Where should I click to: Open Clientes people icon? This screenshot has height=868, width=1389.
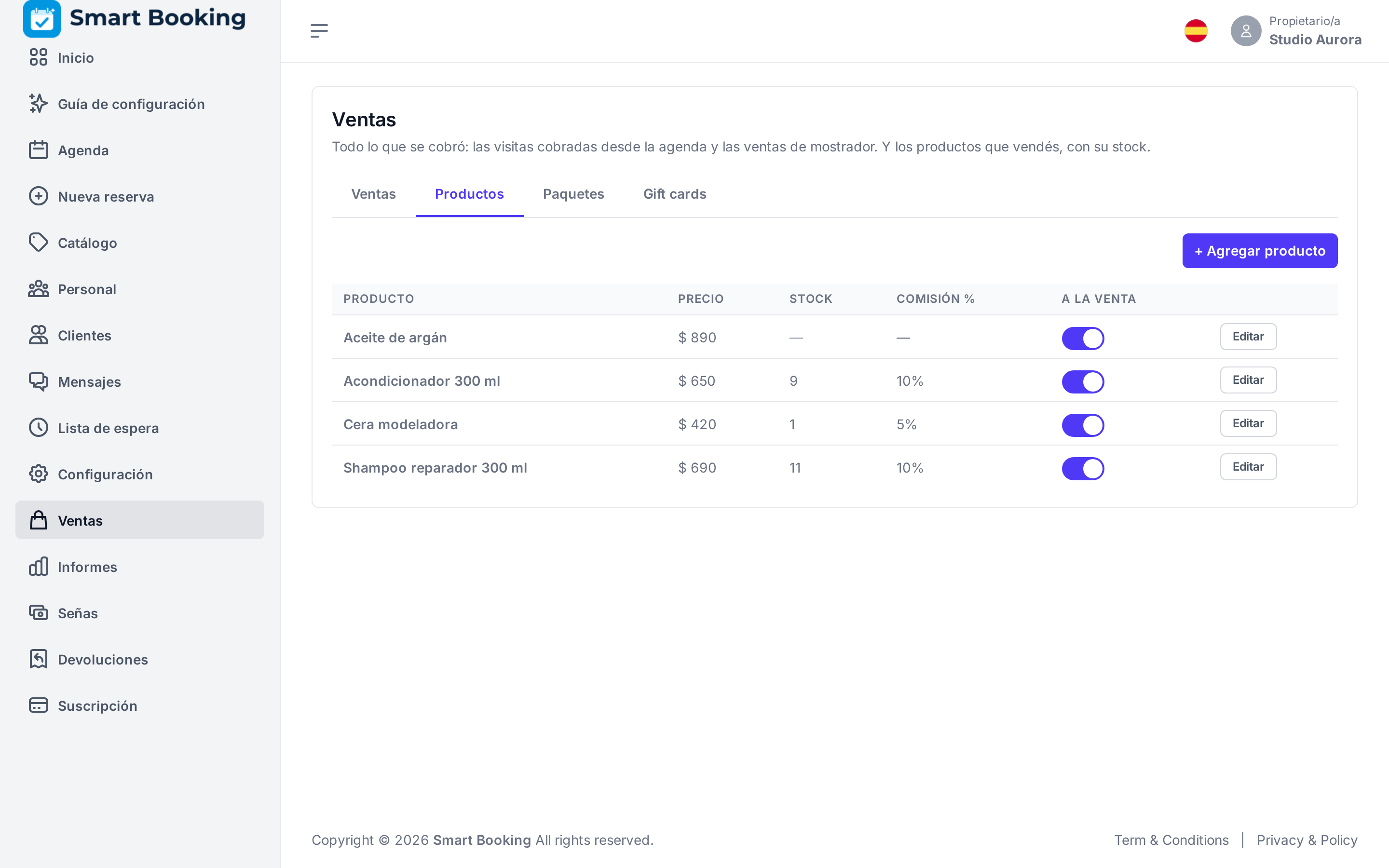coord(39,335)
